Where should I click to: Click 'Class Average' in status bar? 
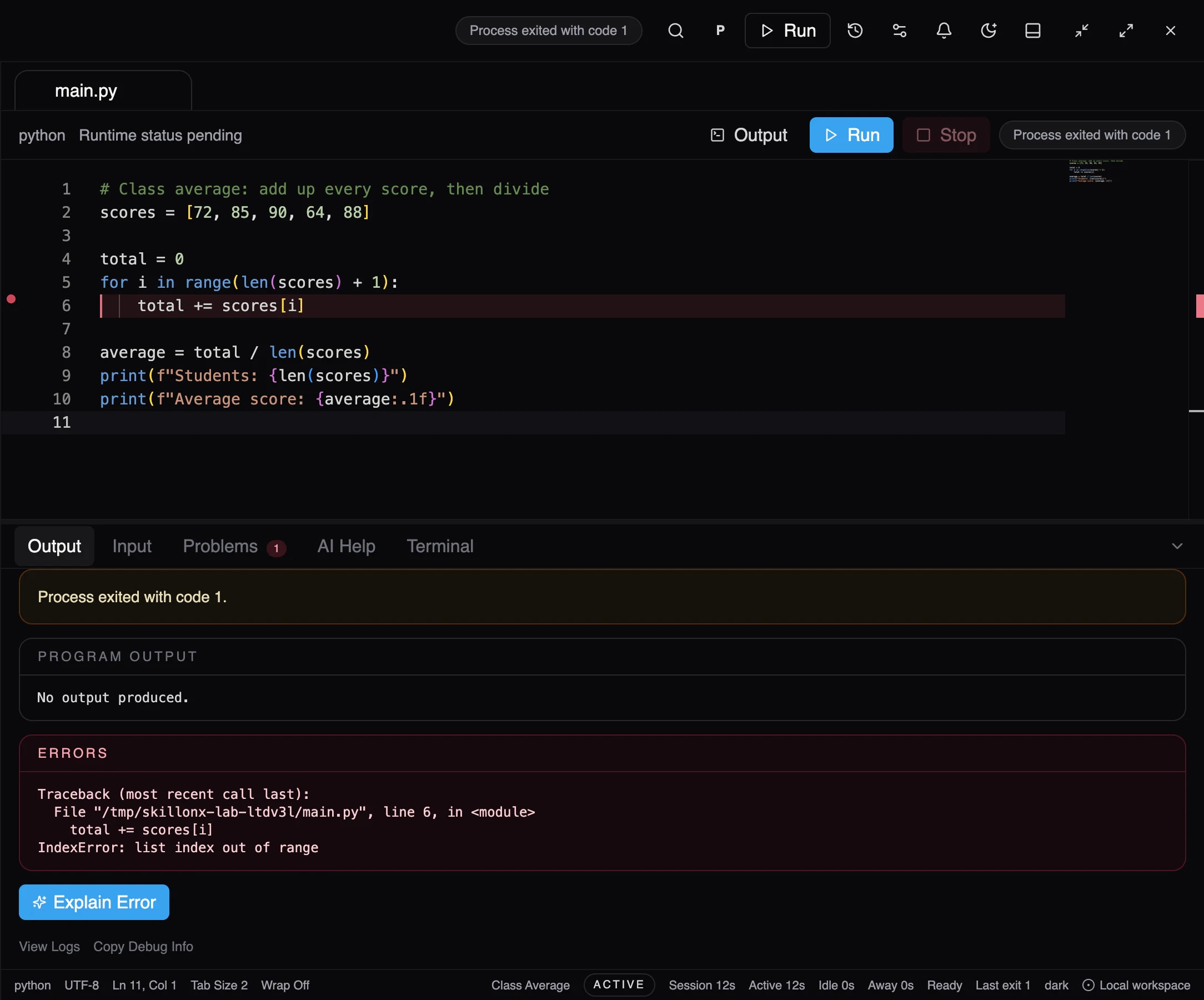coord(530,985)
